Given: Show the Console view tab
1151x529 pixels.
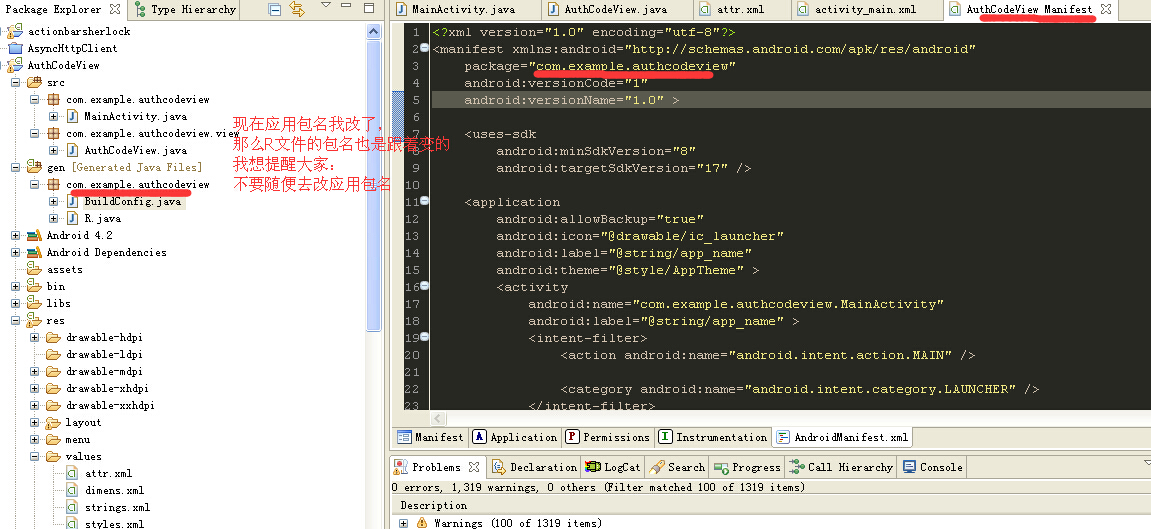Looking at the screenshot, I should (932, 467).
